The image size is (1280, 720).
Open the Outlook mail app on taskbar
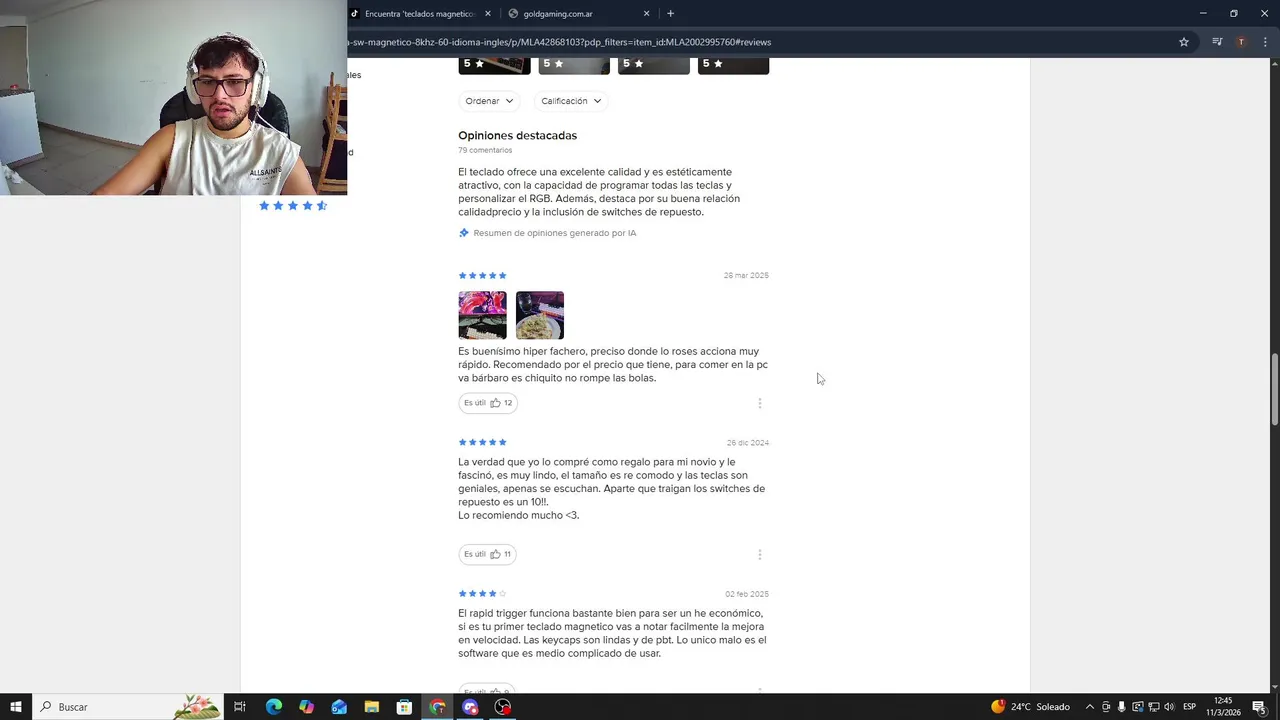click(339, 707)
